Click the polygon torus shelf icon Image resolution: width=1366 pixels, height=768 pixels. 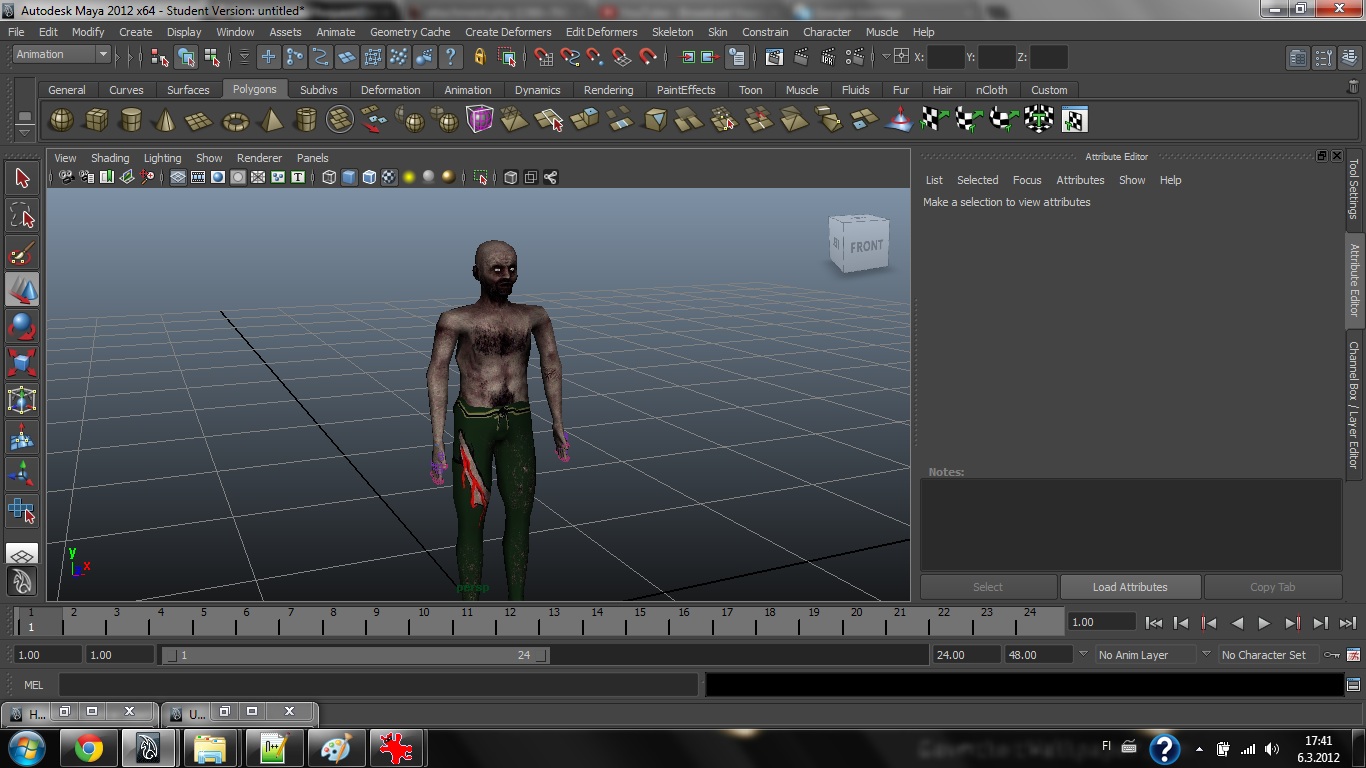click(x=235, y=121)
